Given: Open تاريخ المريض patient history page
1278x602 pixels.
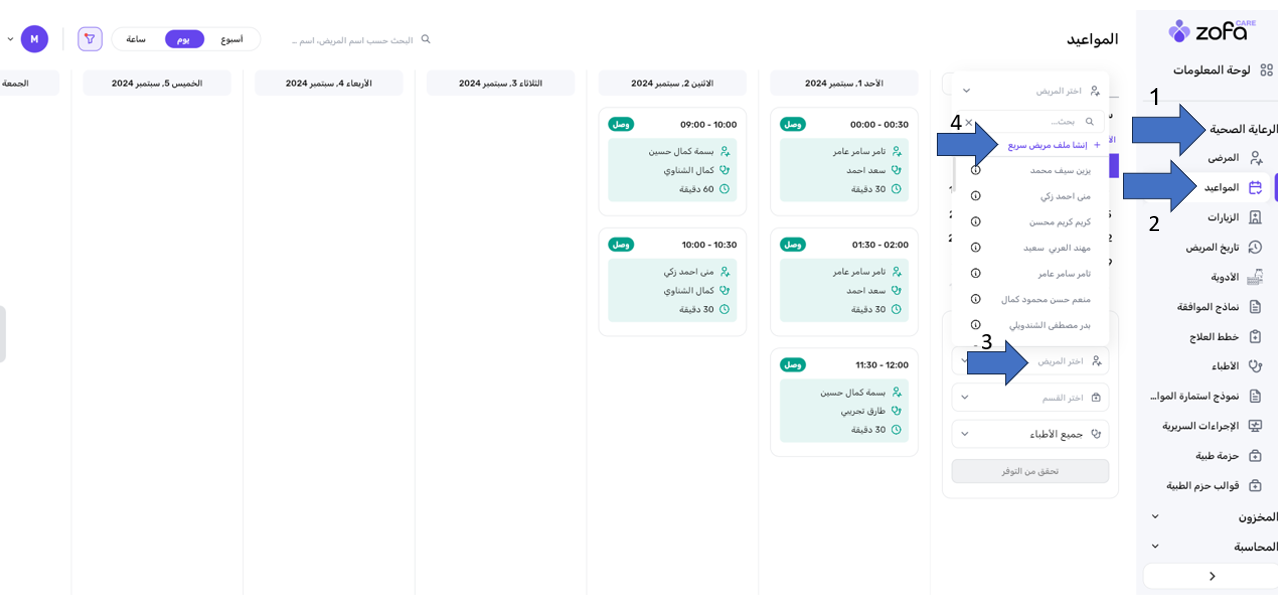Looking at the screenshot, I should tap(1213, 247).
